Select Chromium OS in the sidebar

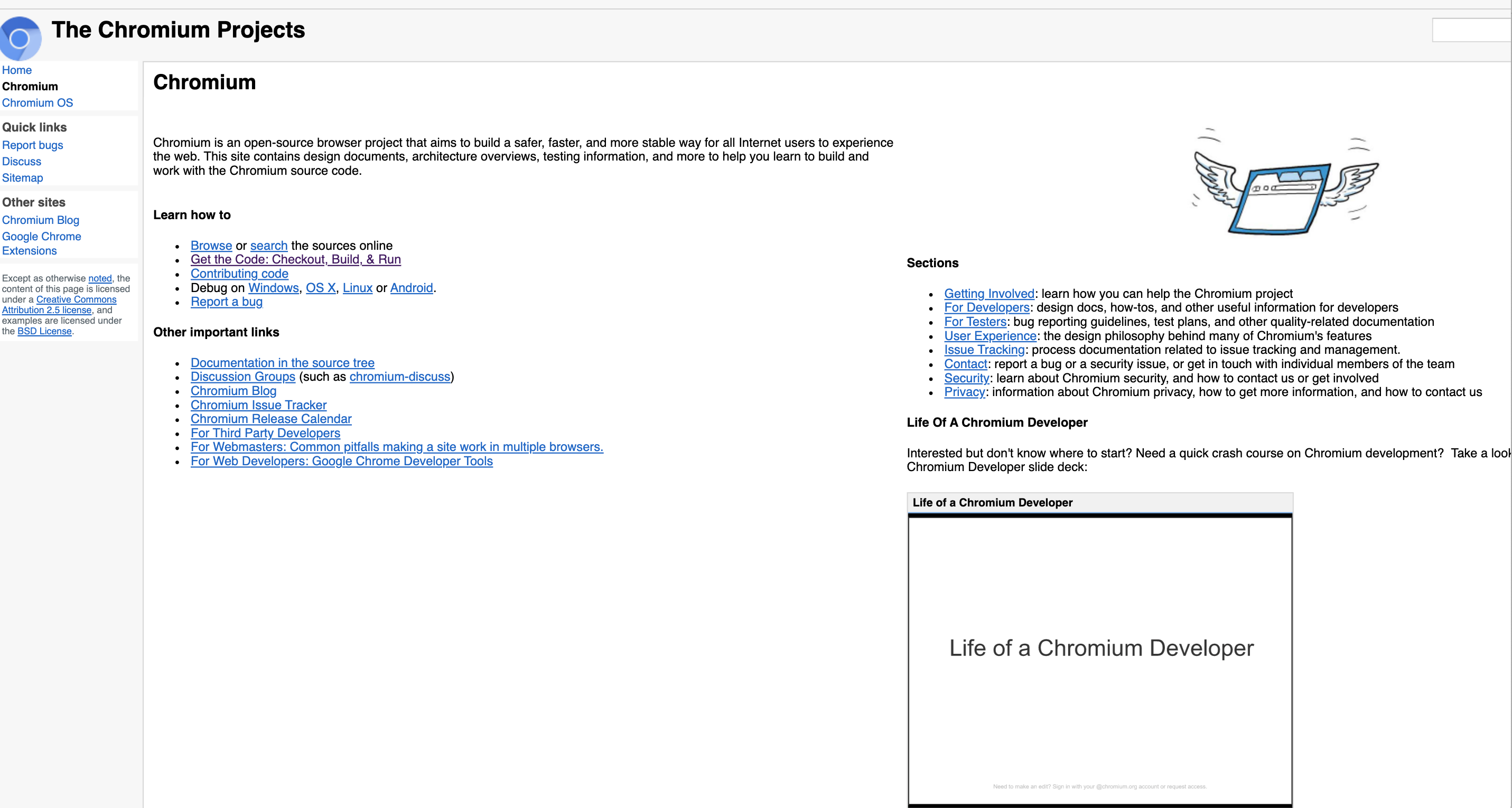pyautogui.click(x=37, y=102)
